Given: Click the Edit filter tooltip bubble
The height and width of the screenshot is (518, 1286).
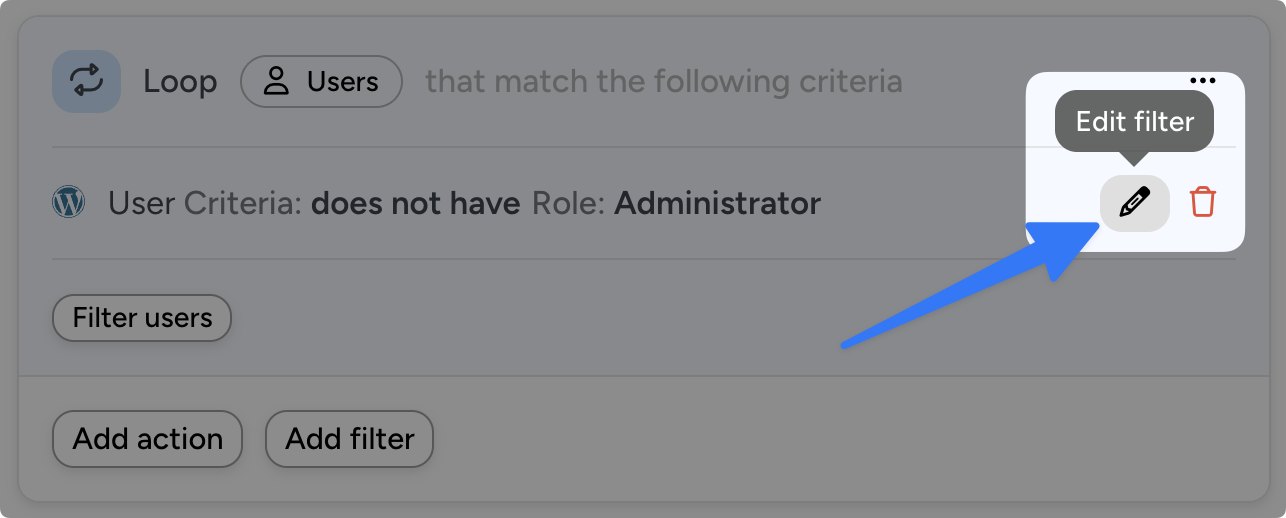Looking at the screenshot, I should [x=1134, y=122].
